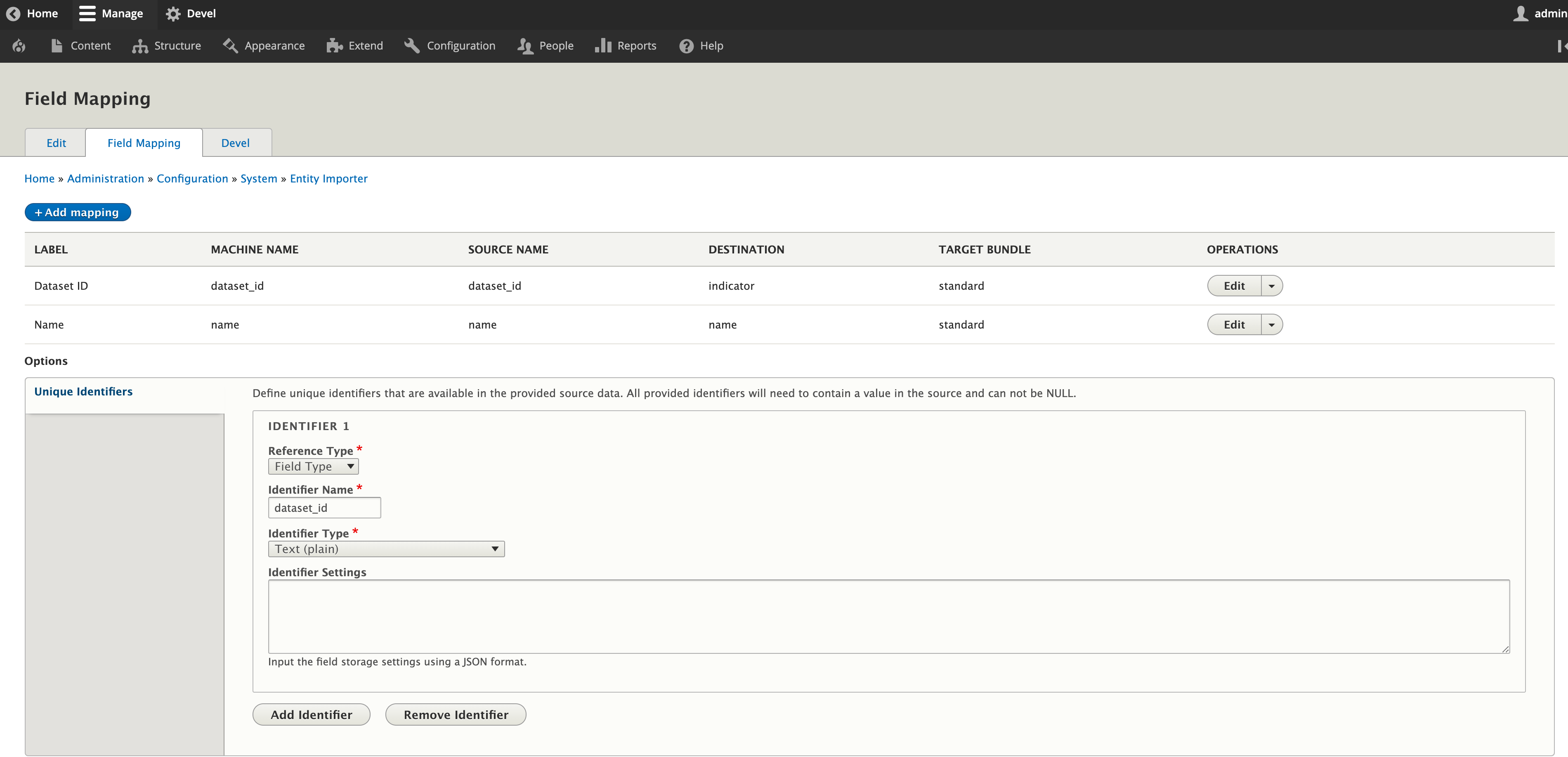Open the Reference Type dropdown
This screenshot has height=757, width=1568.
click(313, 466)
